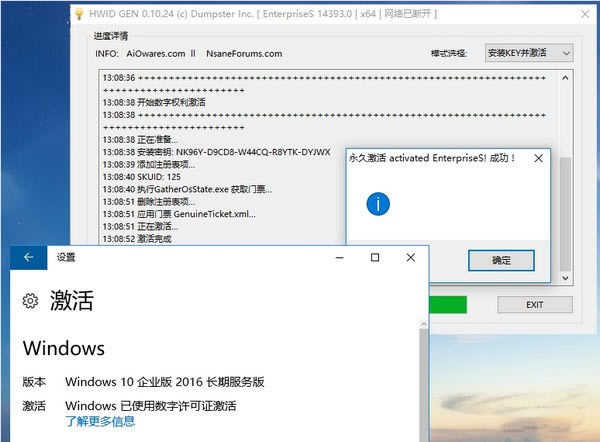Open the 了解更多信息 link
This screenshot has width=600, height=442.
click(100, 421)
